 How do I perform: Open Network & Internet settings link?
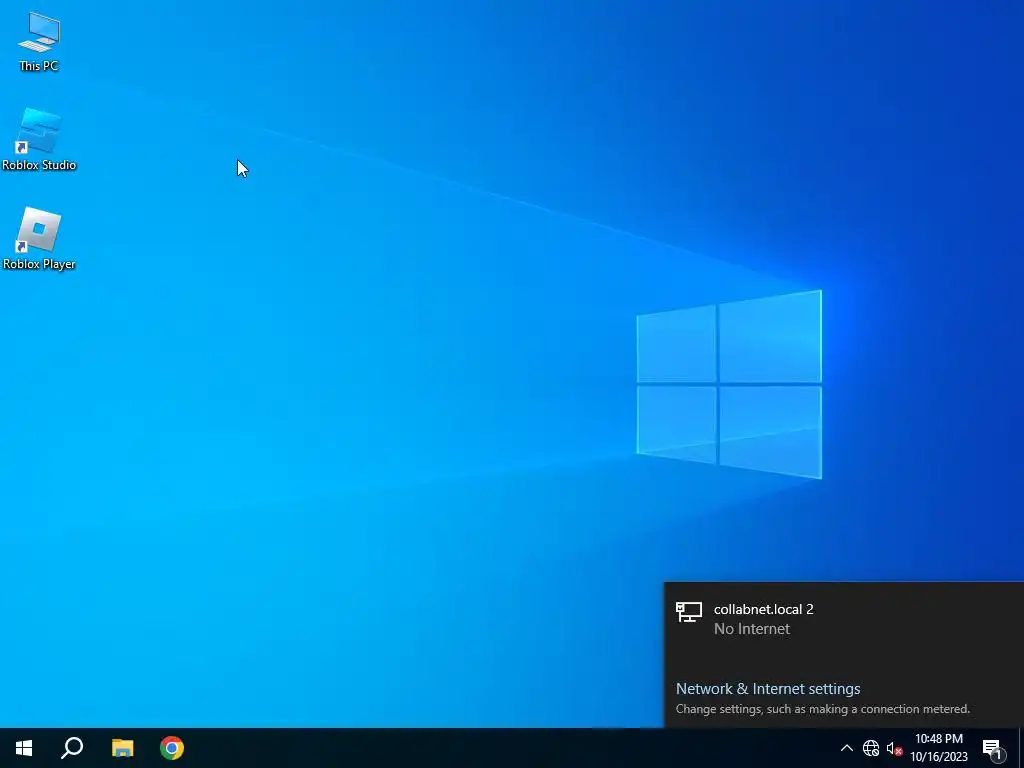click(768, 688)
